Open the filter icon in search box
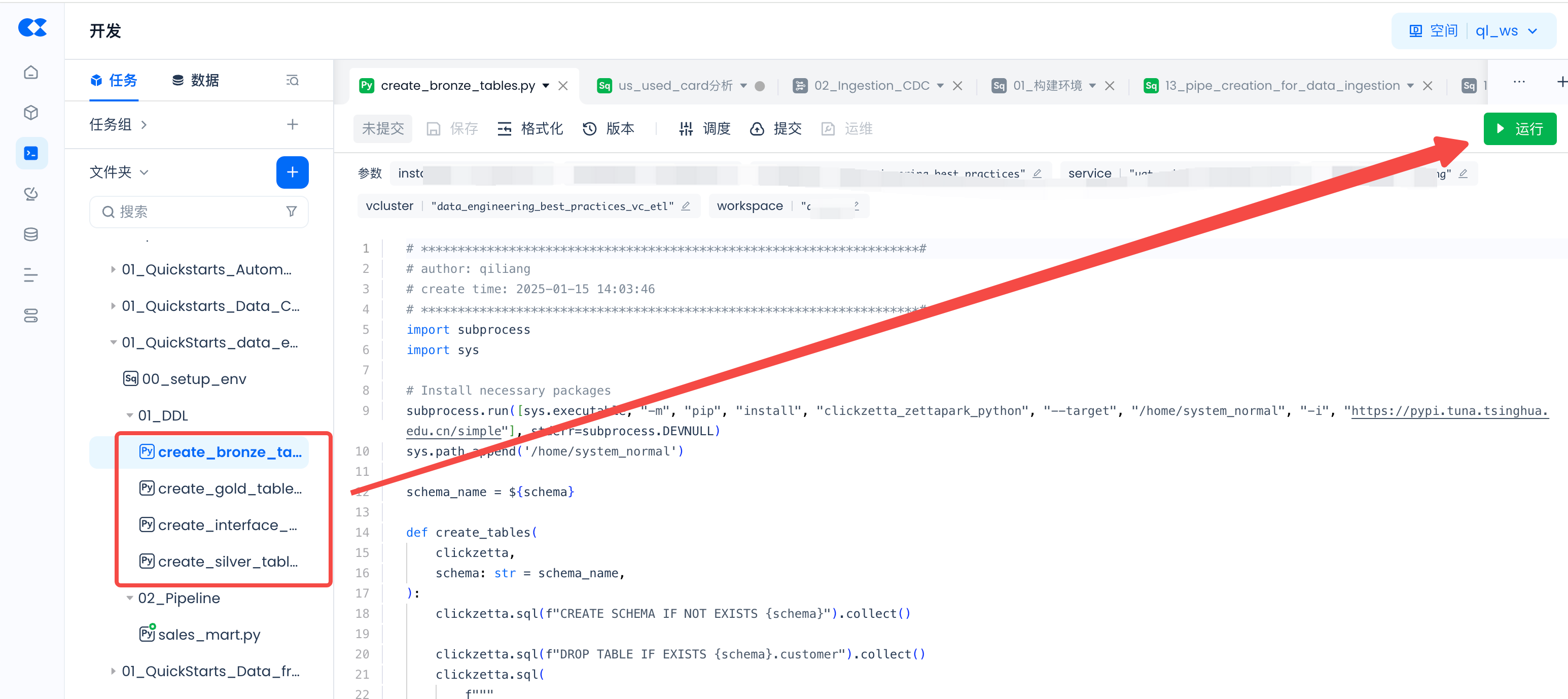1568x699 pixels. [x=292, y=212]
